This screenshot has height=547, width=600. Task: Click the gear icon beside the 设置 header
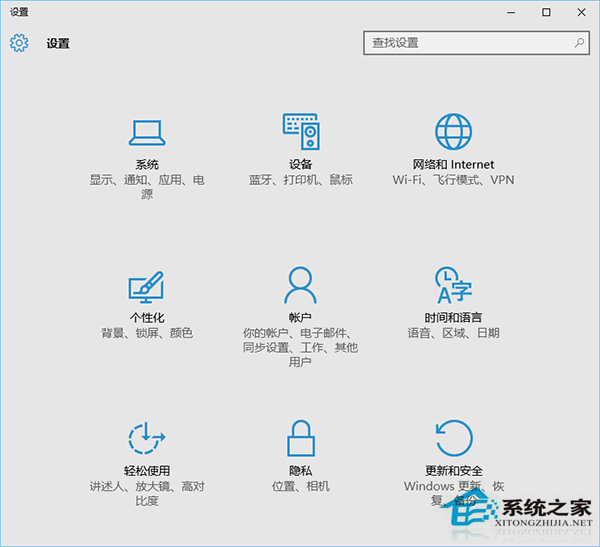[19, 43]
